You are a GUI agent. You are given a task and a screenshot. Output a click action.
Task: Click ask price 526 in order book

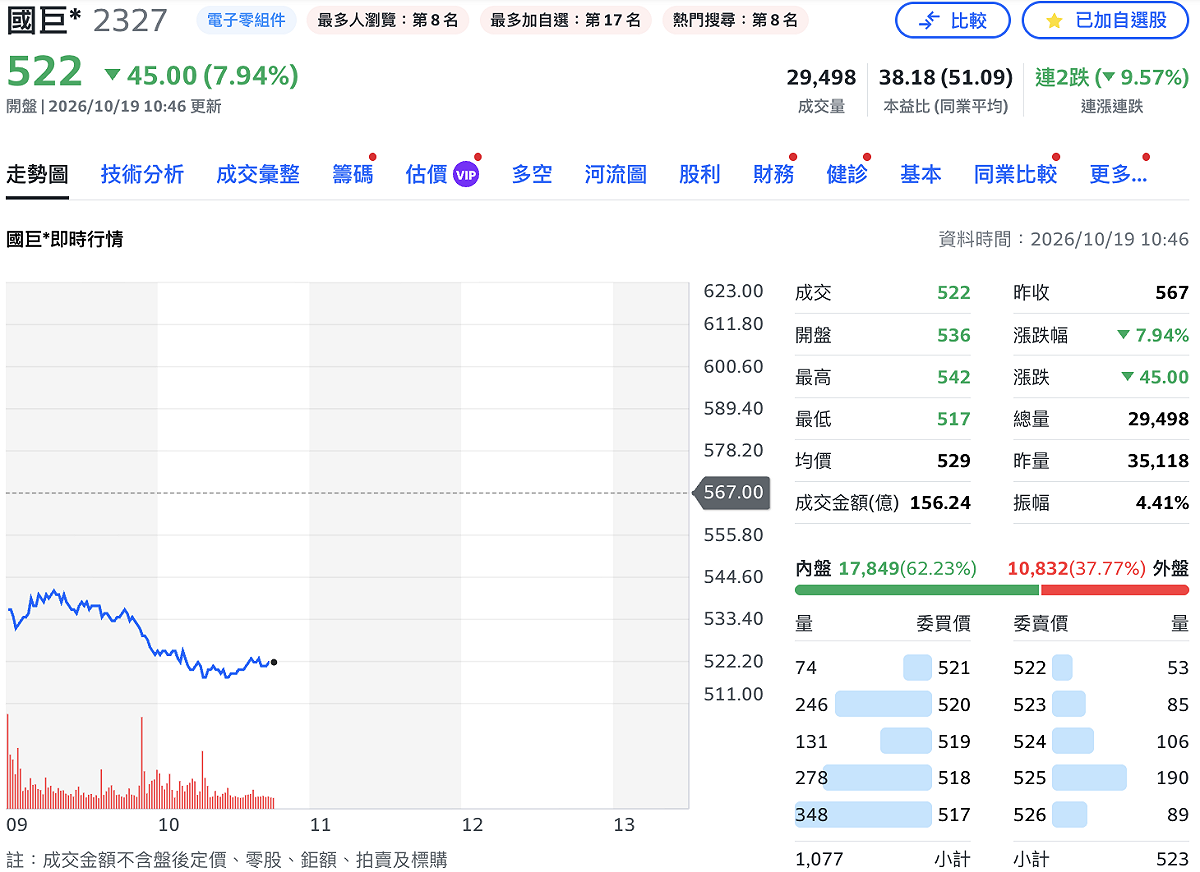[x=1030, y=815]
